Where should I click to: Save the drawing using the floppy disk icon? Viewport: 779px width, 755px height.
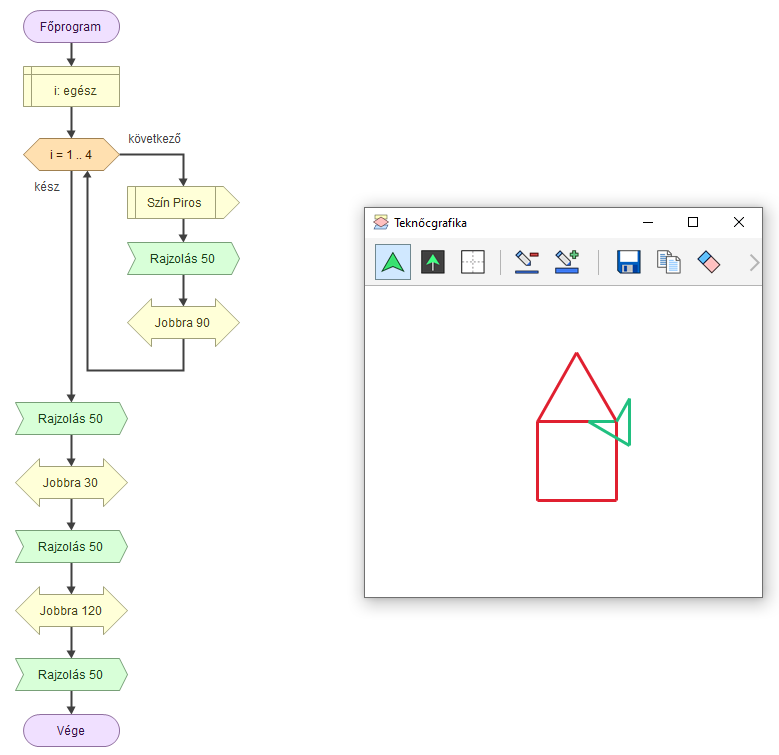coord(629,262)
